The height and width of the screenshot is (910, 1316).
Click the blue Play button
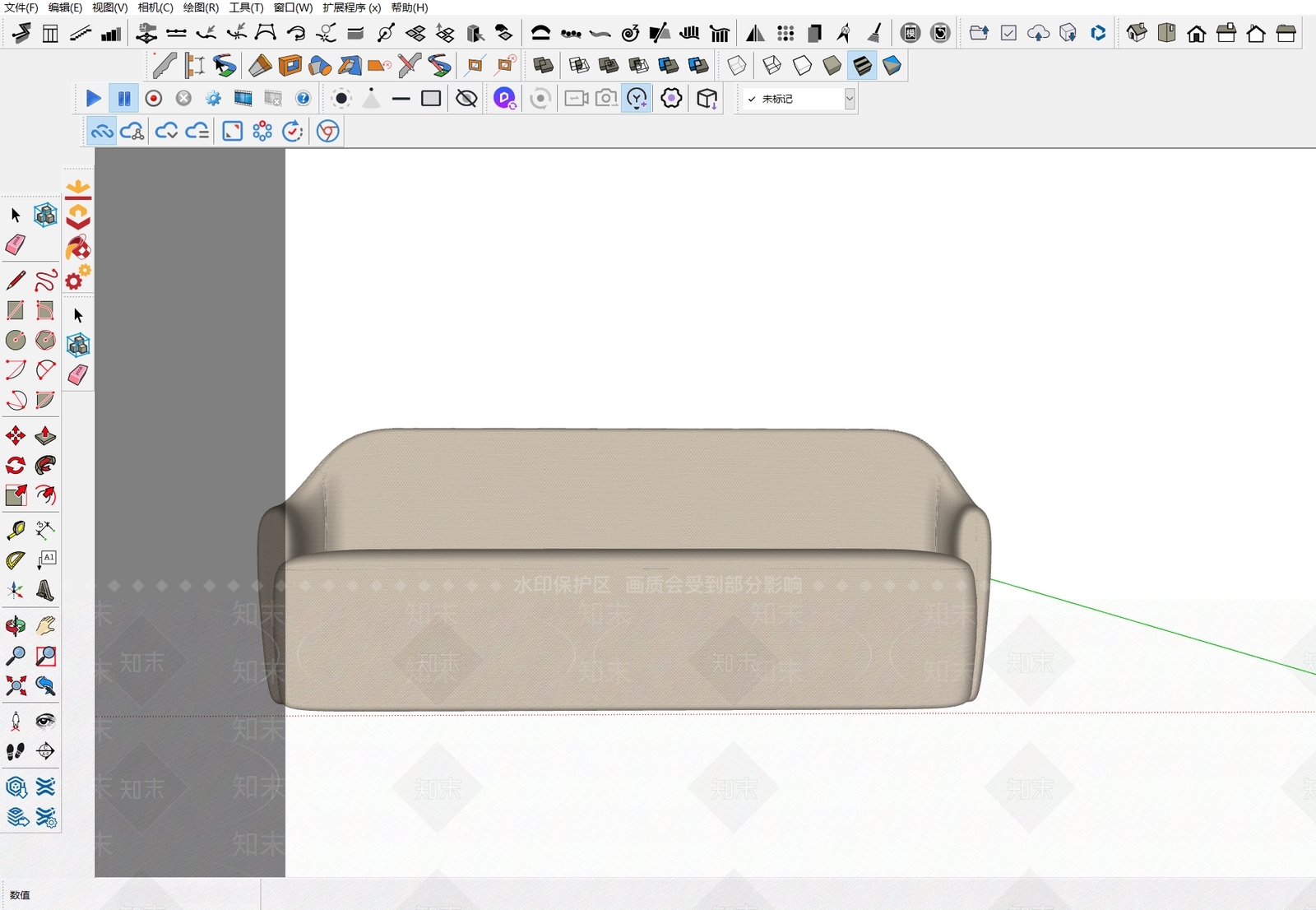(x=94, y=99)
